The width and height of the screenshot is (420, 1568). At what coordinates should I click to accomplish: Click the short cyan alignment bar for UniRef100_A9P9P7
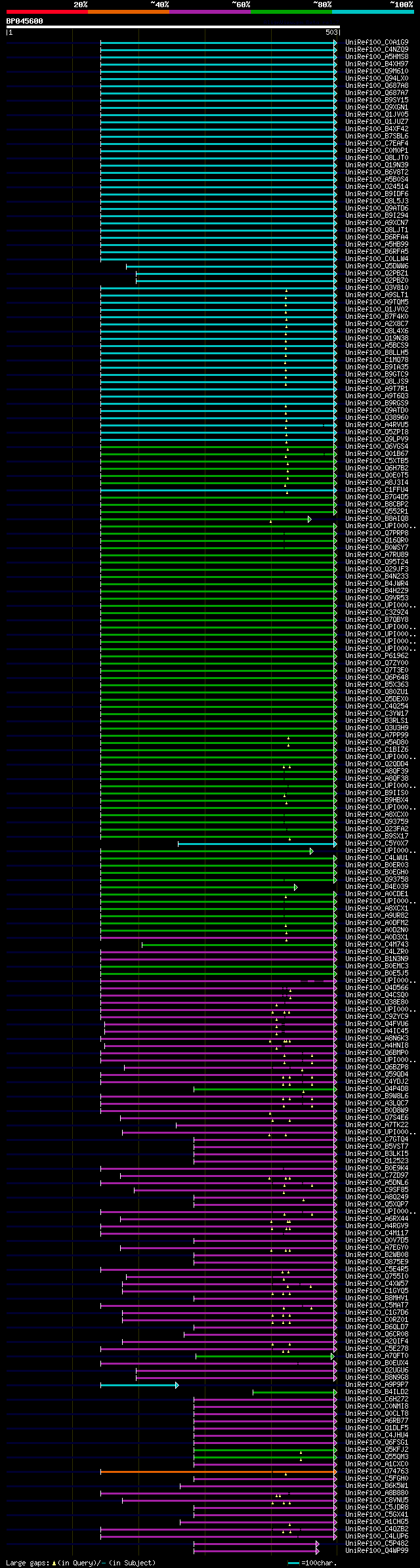click(x=138, y=1385)
